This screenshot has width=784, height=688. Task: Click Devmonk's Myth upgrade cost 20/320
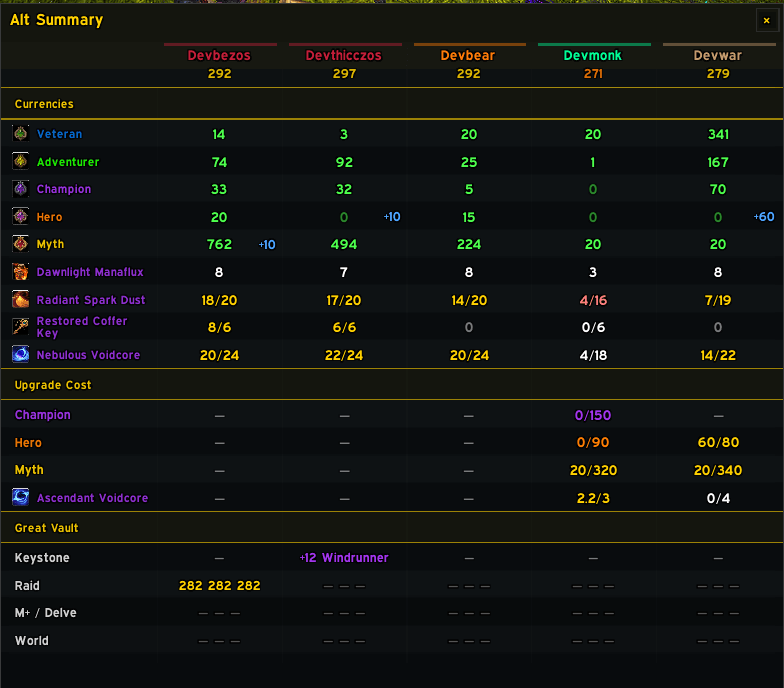[593, 470]
